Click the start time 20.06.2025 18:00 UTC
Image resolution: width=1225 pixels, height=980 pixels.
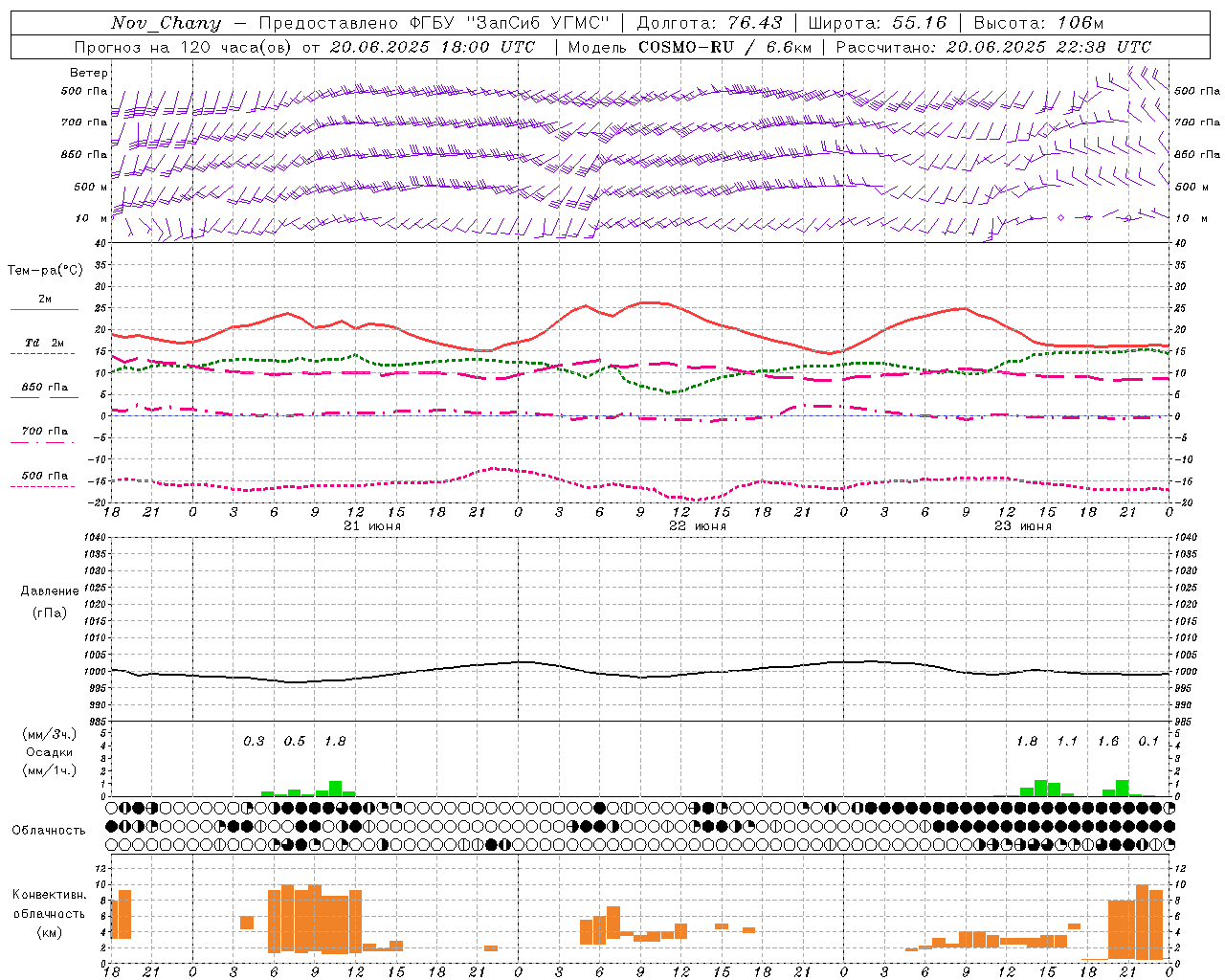point(433,47)
